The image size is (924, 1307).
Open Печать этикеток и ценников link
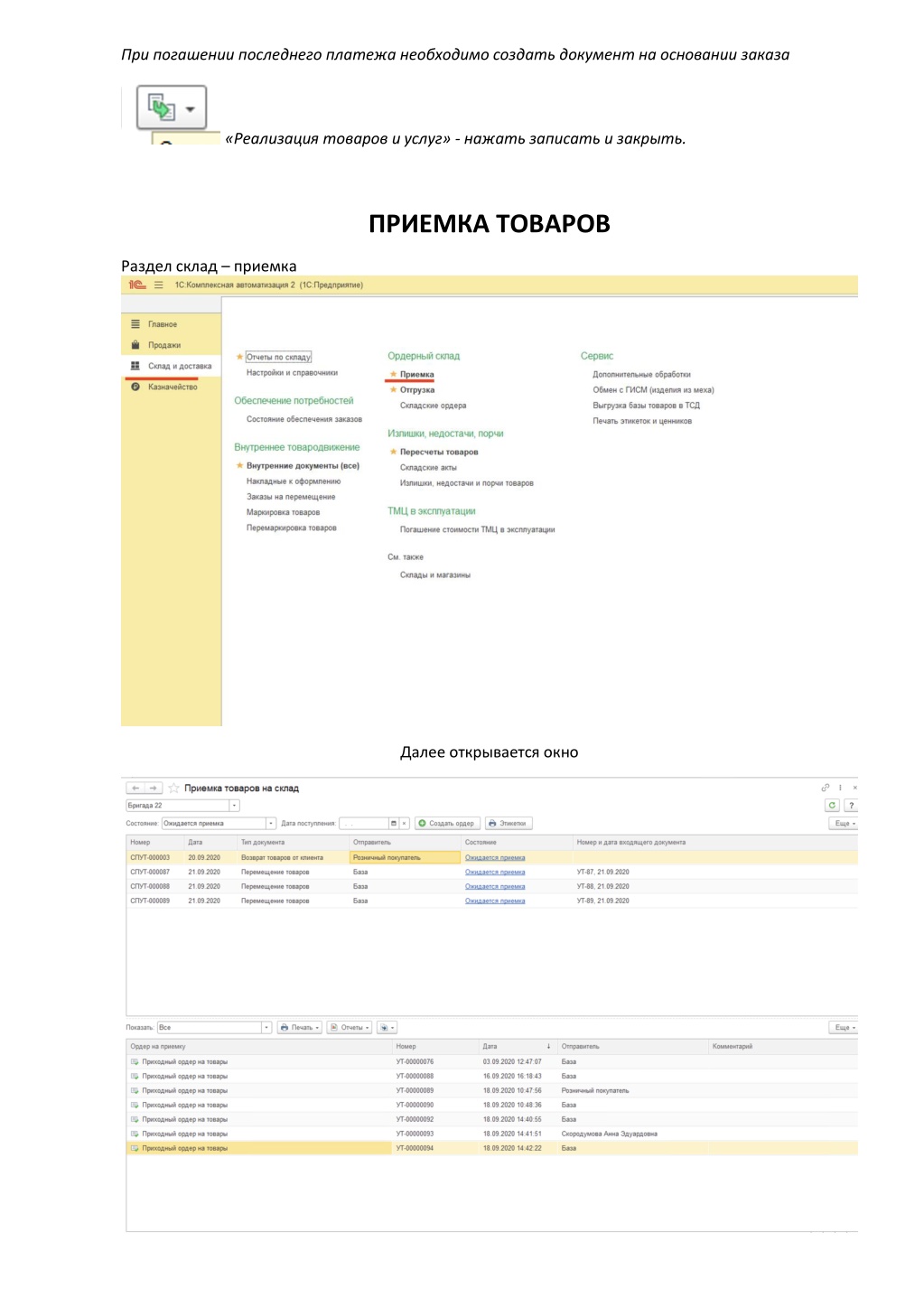(642, 421)
